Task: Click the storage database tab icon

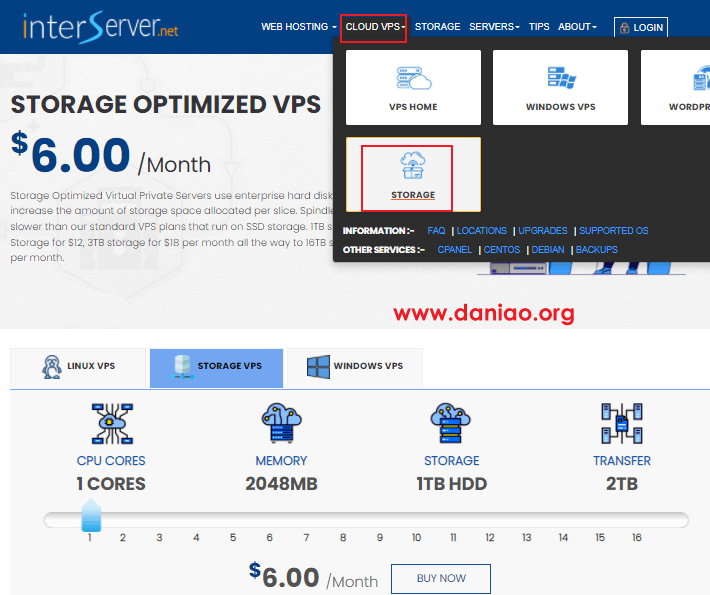Action: tap(182, 367)
